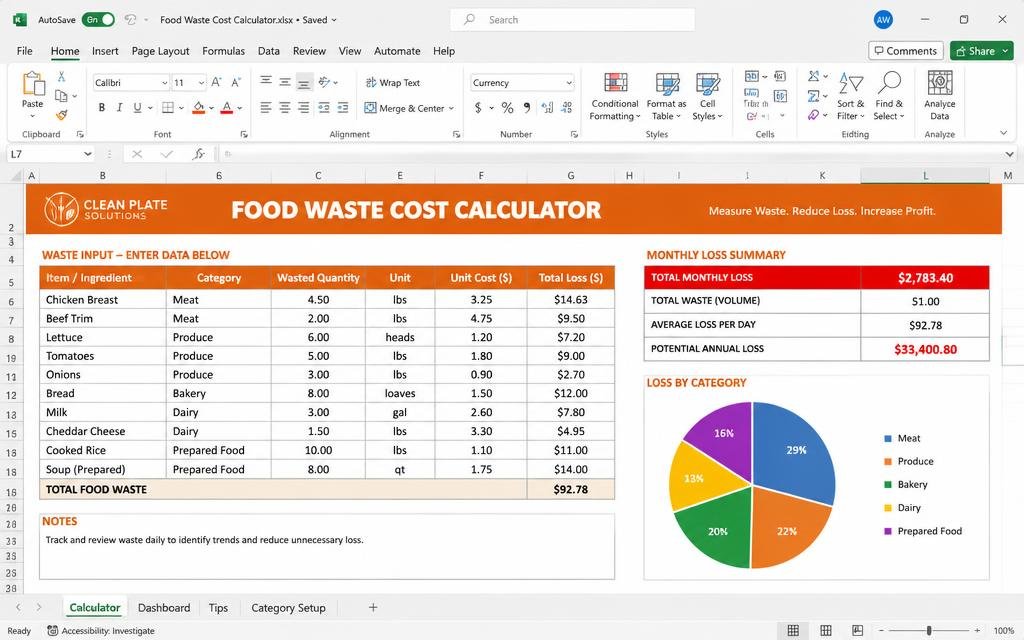This screenshot has height=640, width=1024.
Task: Toggle Underline formatting
Action: [x=137, y=108]
